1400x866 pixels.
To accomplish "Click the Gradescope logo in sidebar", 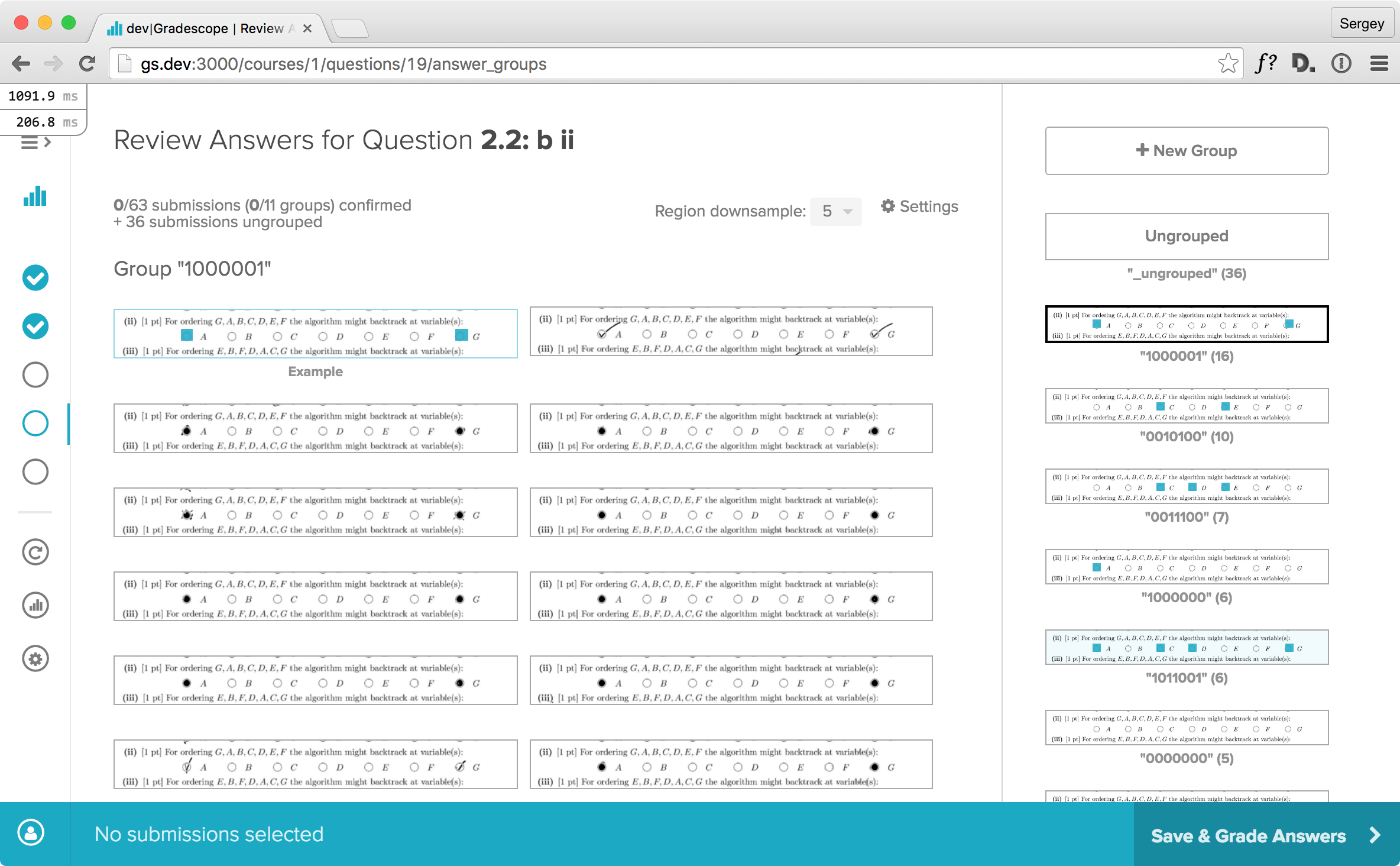I will click(35, 196).
